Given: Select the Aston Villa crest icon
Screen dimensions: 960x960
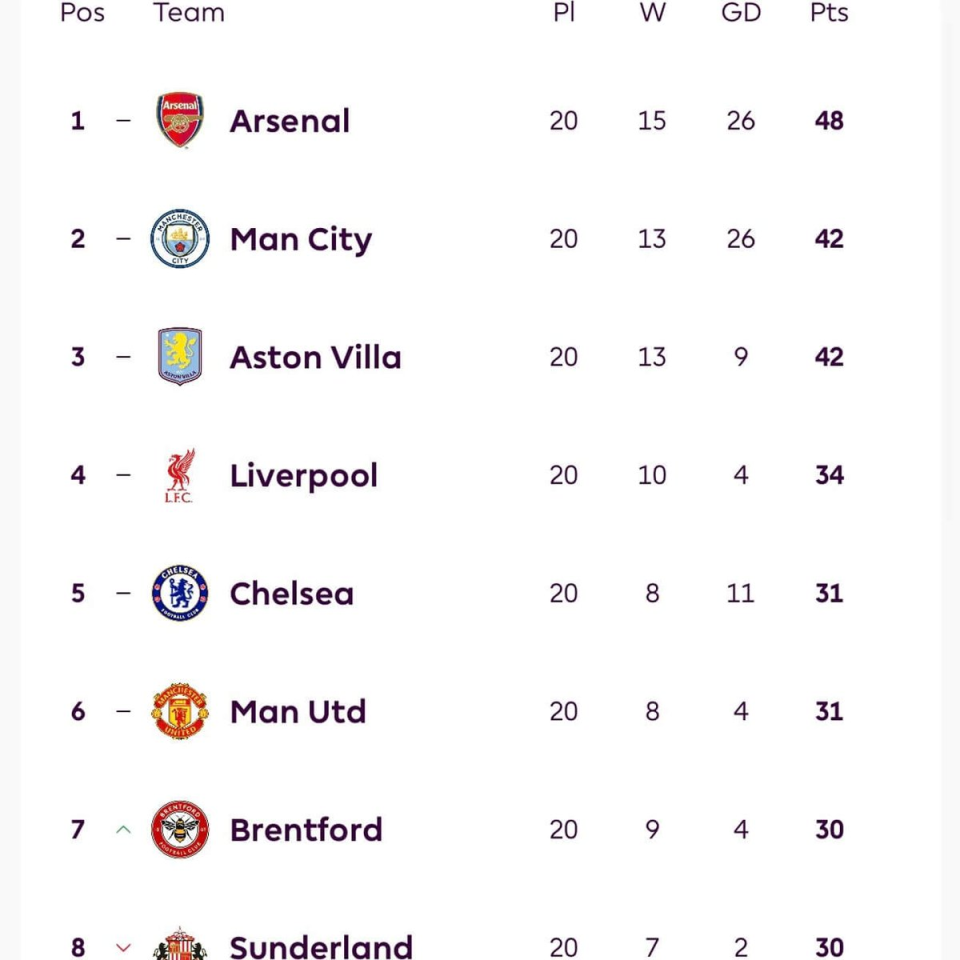Looking at the screenshot, I should click(180, 357).
